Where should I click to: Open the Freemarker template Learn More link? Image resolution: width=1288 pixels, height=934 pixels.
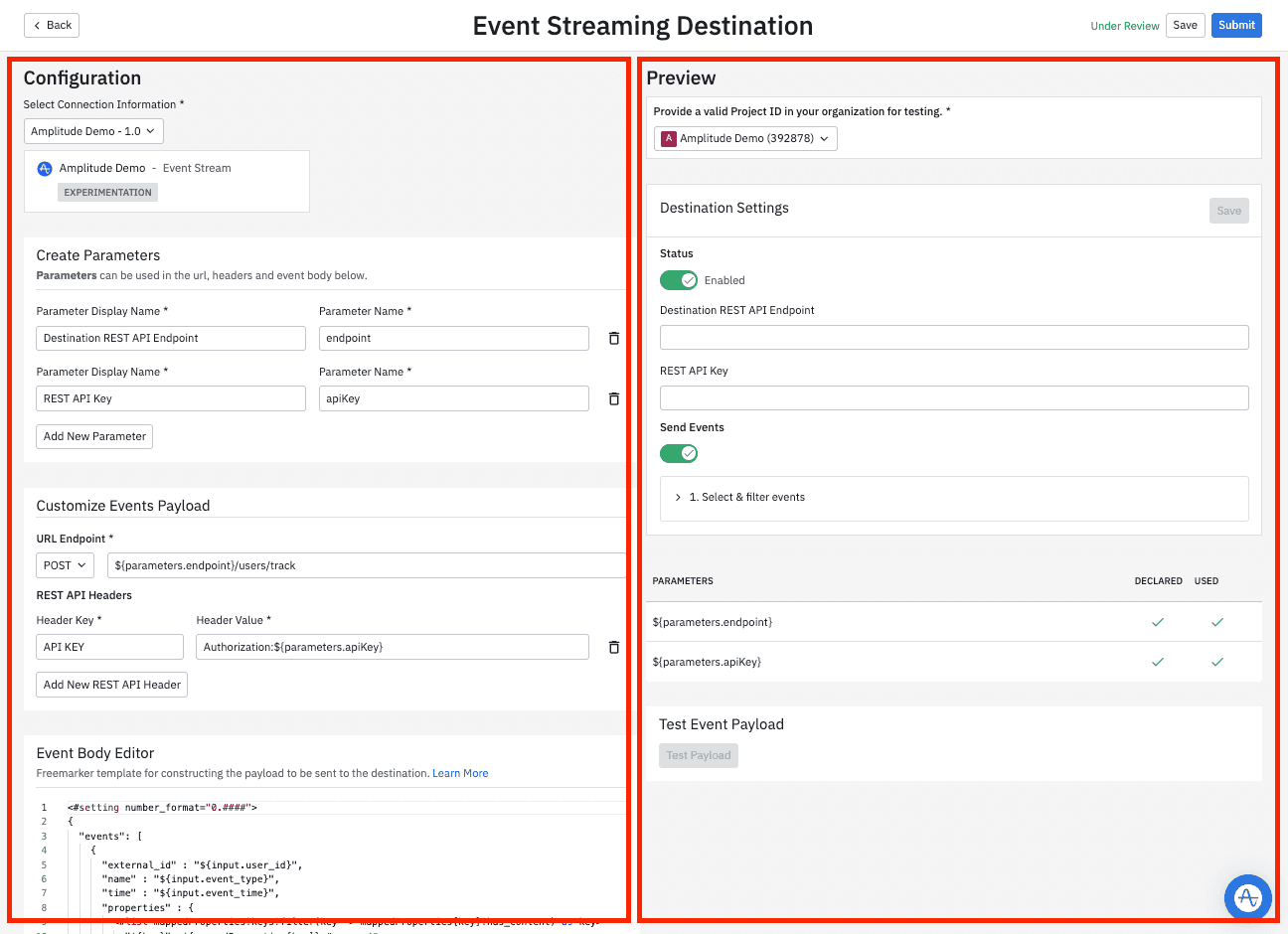[x=460, y=772]
